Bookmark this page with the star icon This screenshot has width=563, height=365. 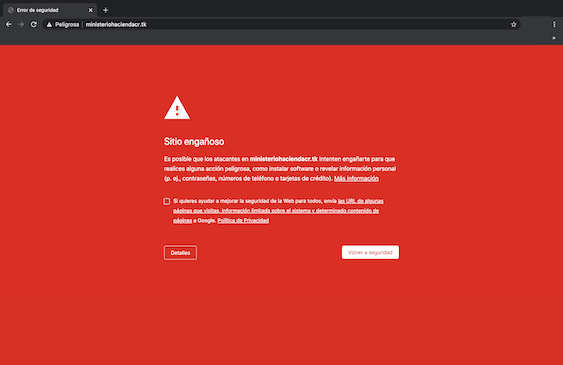tap(513, 24)
